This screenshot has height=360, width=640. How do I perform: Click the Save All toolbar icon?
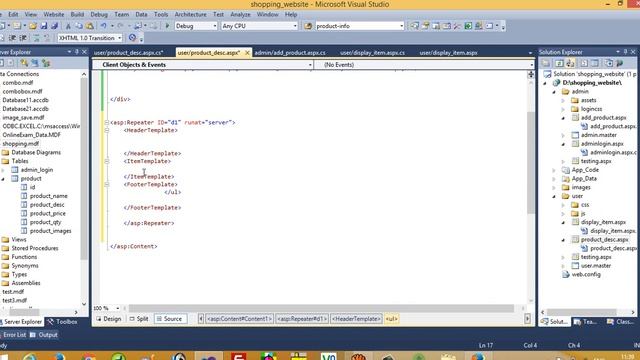pos(54,26)
